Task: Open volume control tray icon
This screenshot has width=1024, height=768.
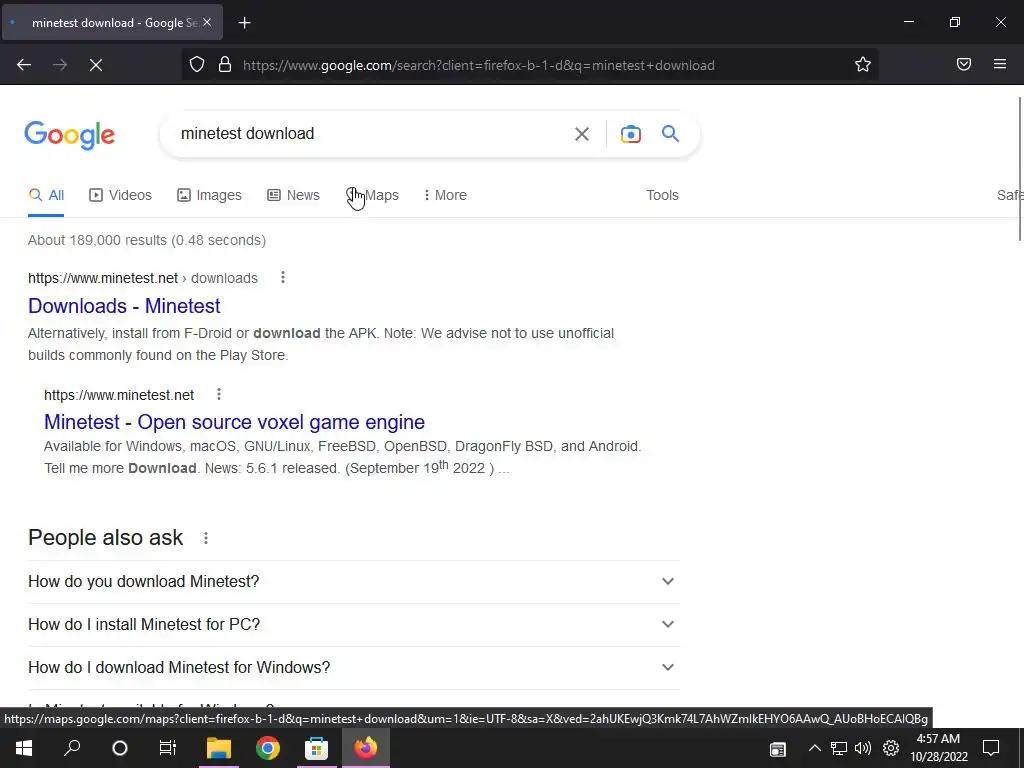Action: point(863,748)
